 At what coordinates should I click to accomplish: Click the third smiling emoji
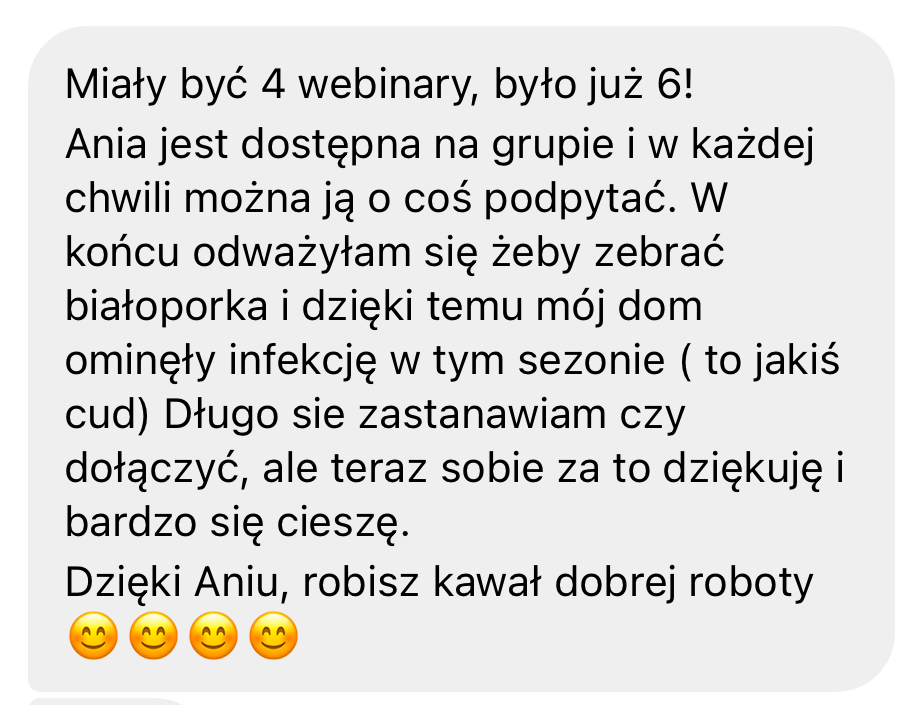(213, 635)
